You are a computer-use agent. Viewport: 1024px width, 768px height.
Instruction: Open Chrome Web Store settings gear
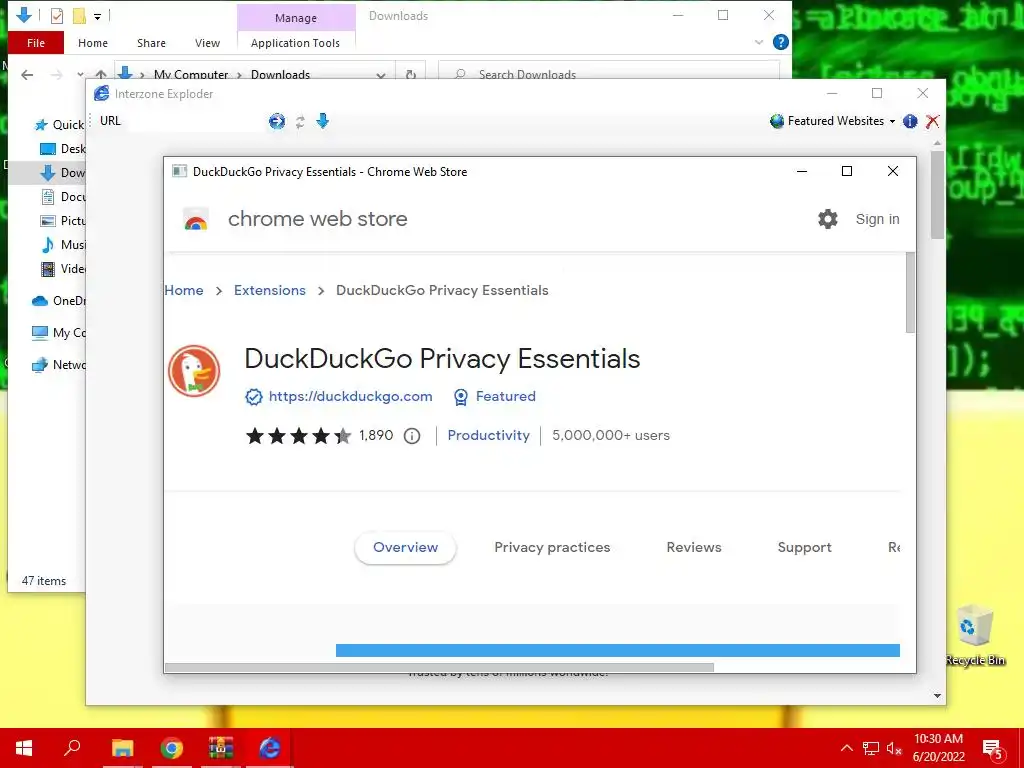tap(827, 219)
